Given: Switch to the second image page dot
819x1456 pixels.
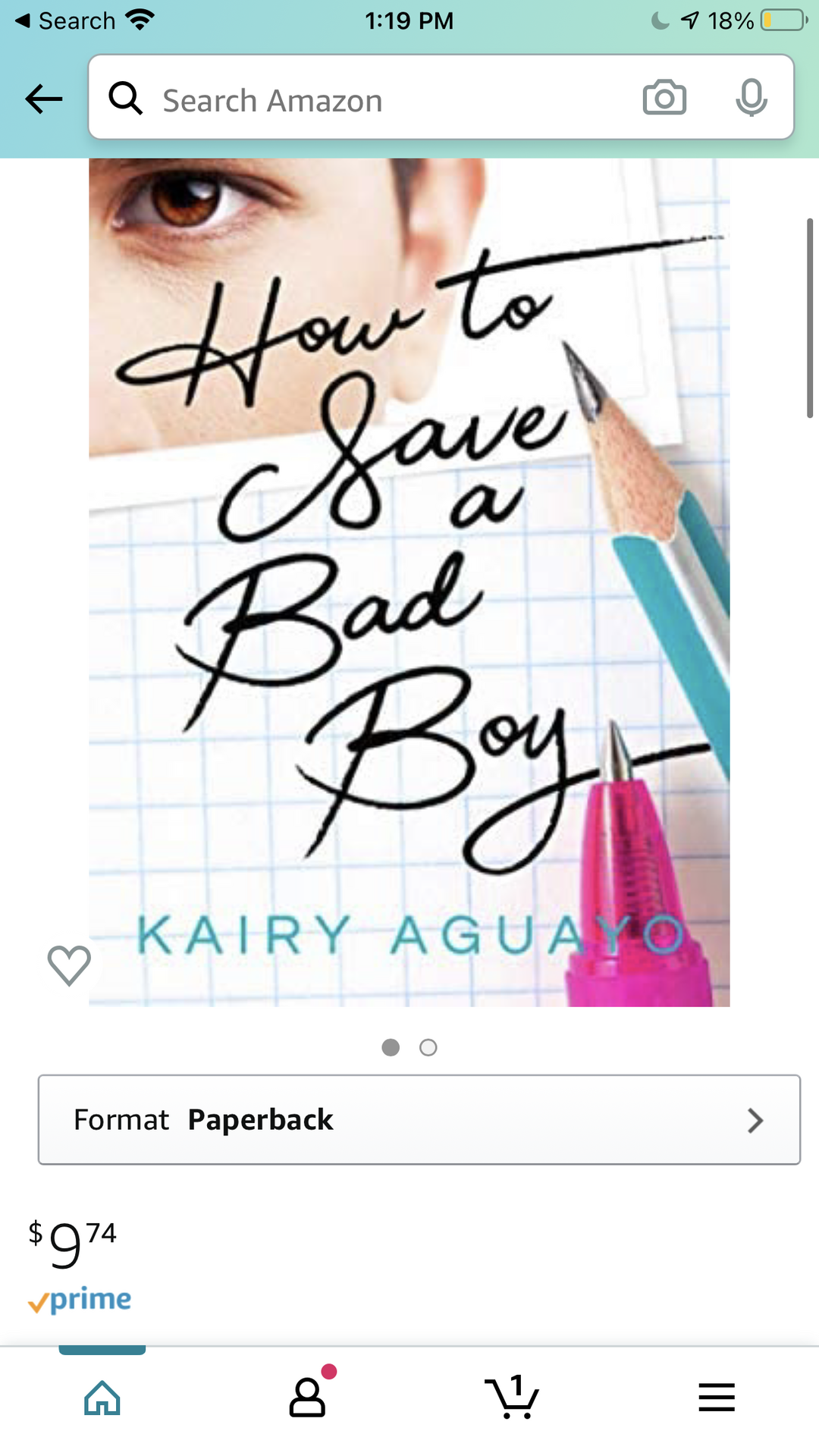Looking at the screenshot, I should (x=428, y=1047).
